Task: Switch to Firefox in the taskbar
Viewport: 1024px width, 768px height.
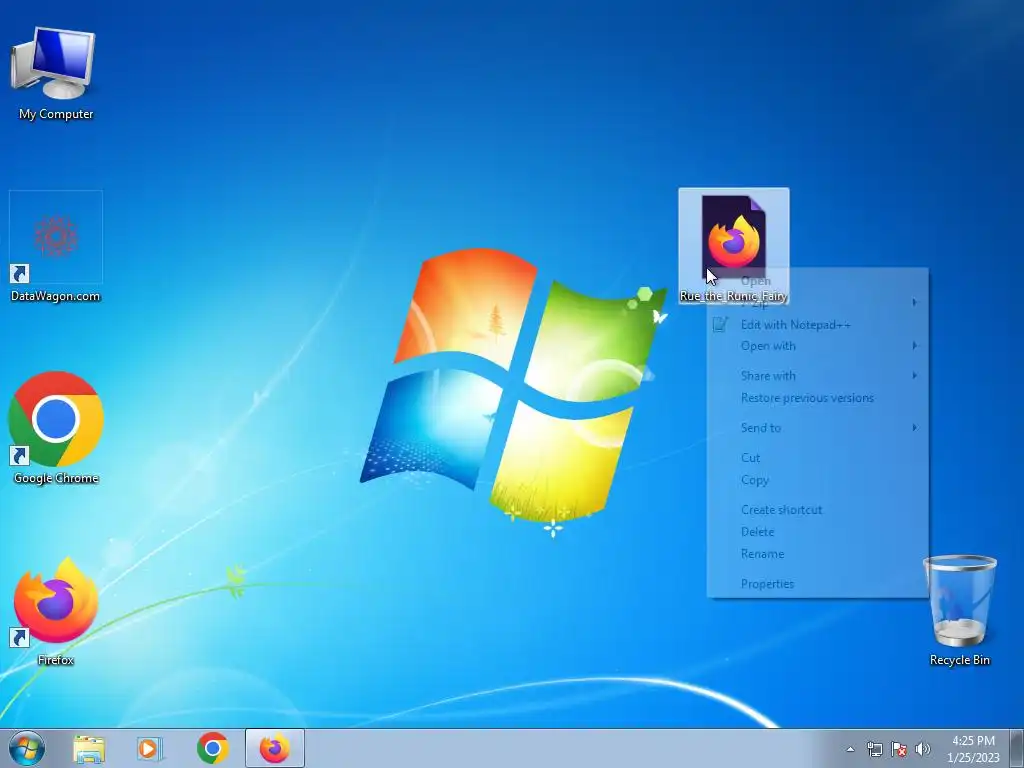Action: [x=275, y=748]
